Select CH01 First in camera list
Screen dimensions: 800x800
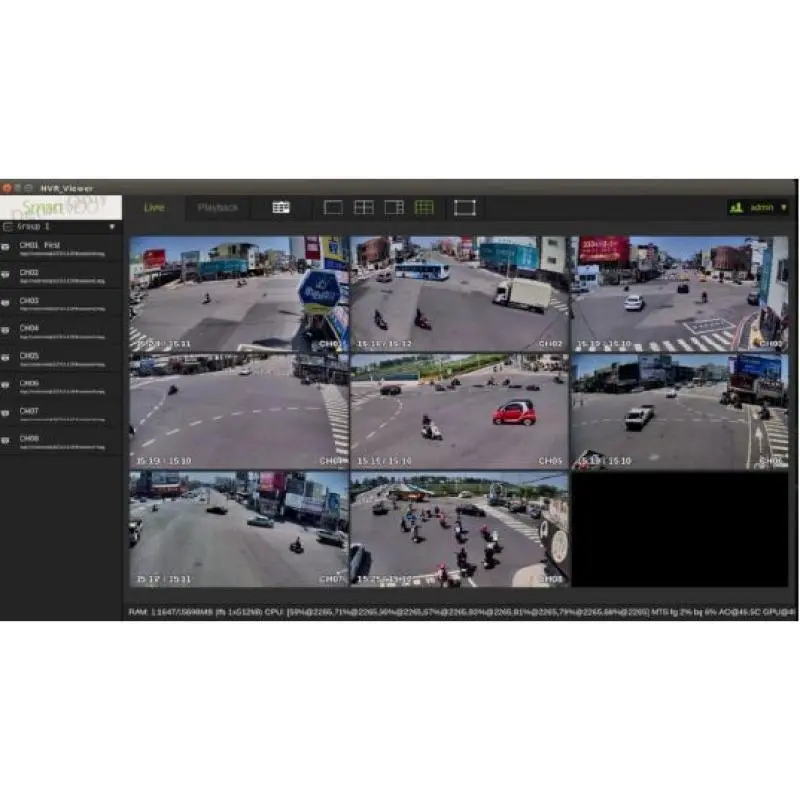(61, 248)
